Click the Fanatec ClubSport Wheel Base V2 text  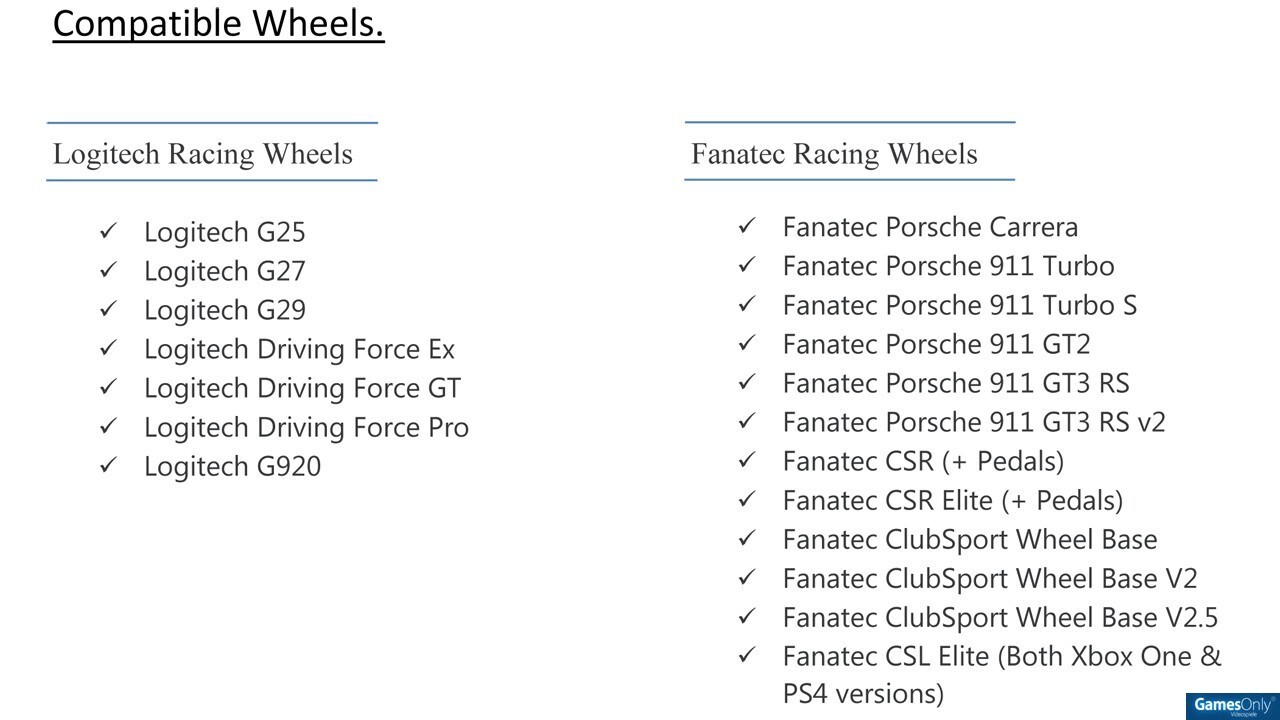[x=989, y=578]
